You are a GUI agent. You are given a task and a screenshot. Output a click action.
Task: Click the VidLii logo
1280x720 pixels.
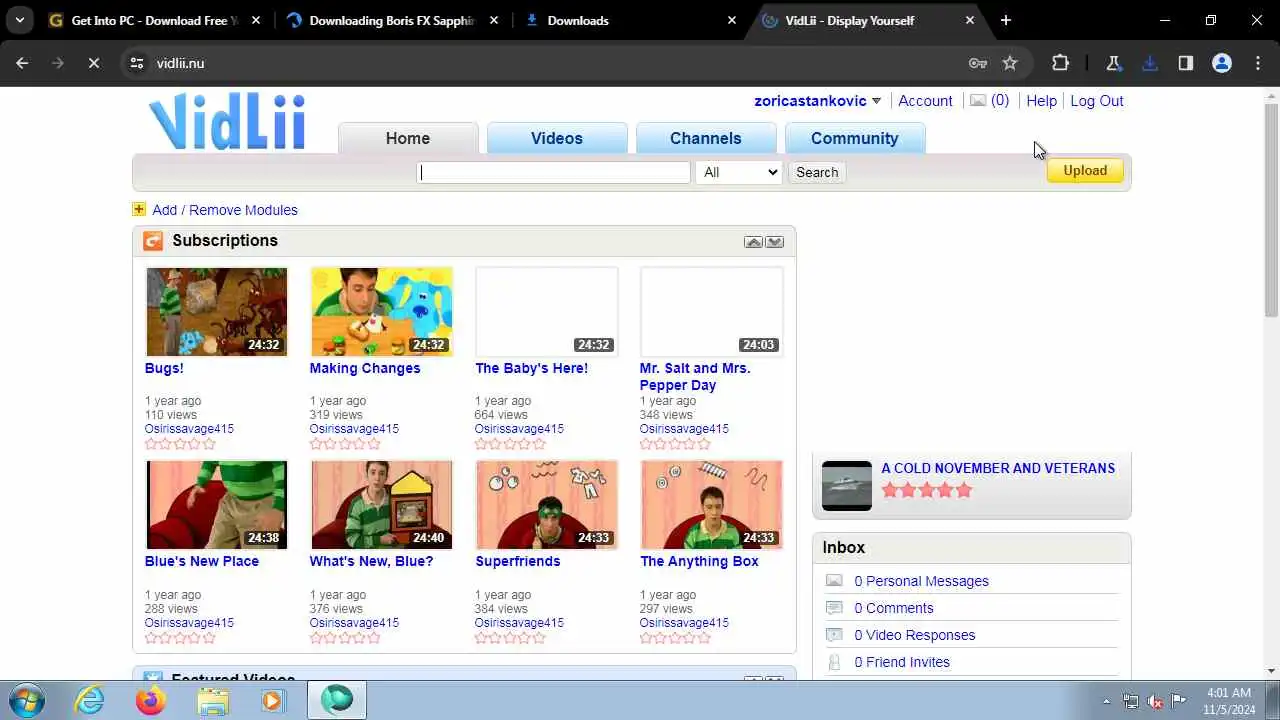click(x=227, y=121)
